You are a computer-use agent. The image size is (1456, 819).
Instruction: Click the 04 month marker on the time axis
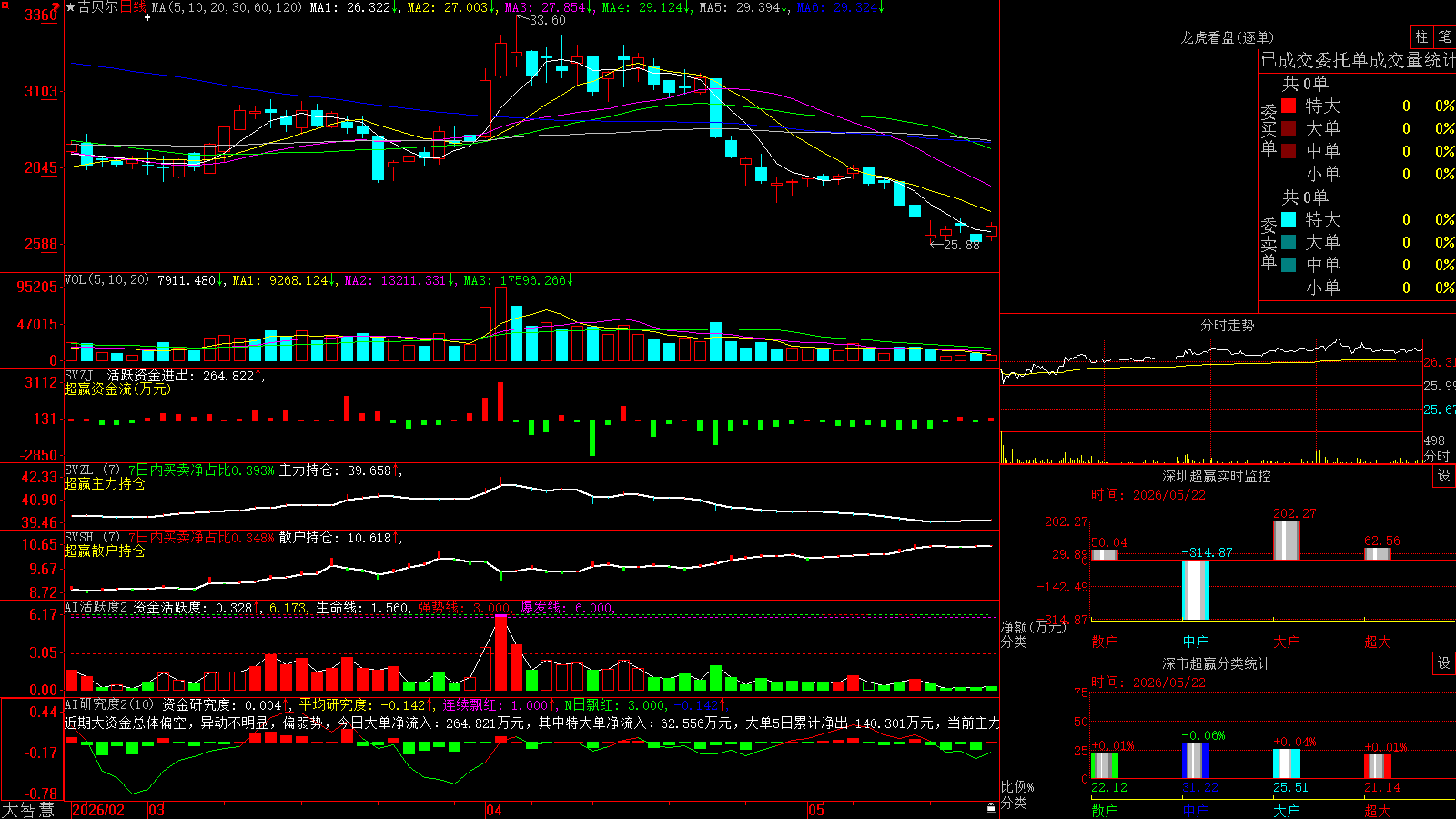(494, 810)
